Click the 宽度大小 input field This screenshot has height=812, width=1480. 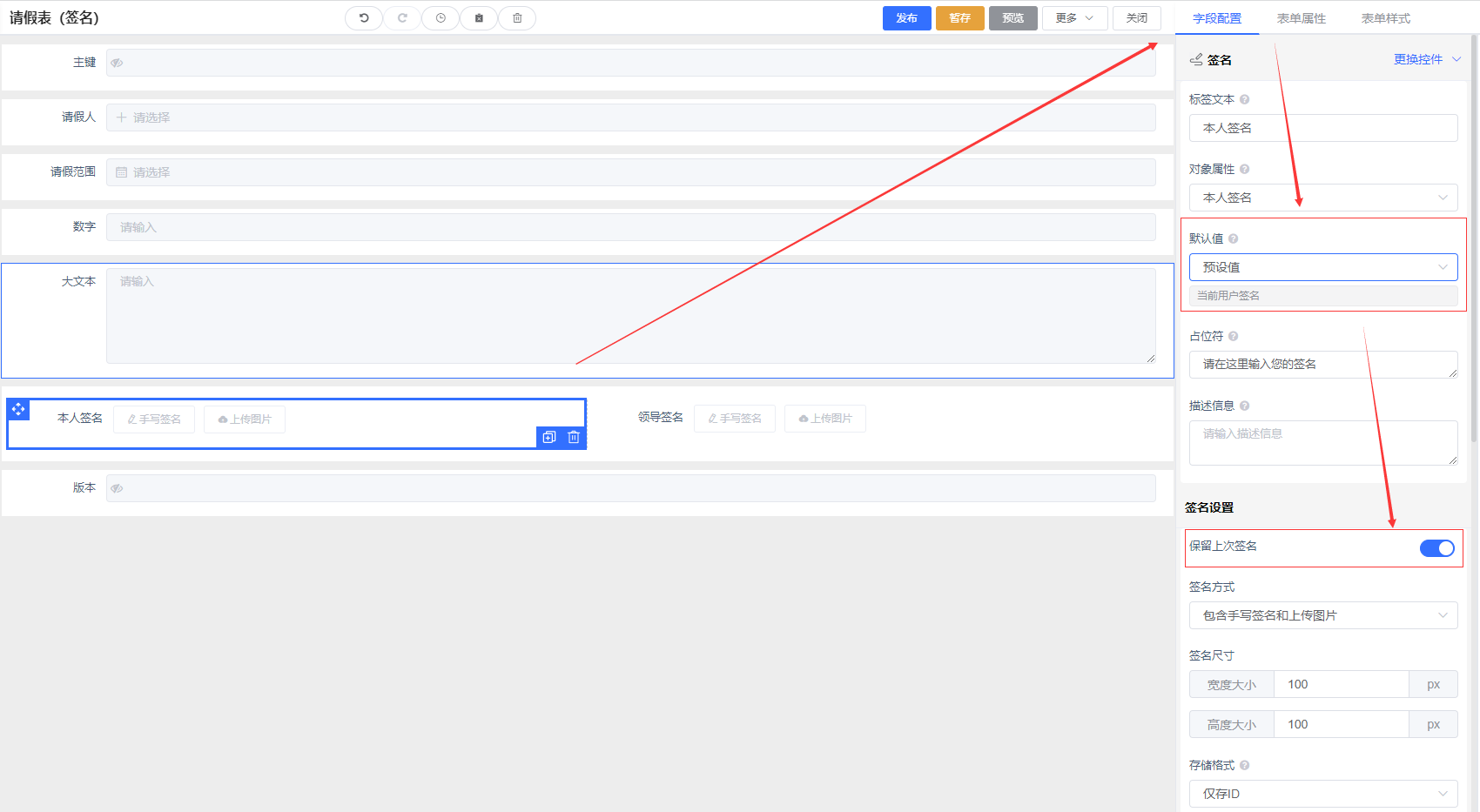pyautogui.click(x=1341, y=685)
